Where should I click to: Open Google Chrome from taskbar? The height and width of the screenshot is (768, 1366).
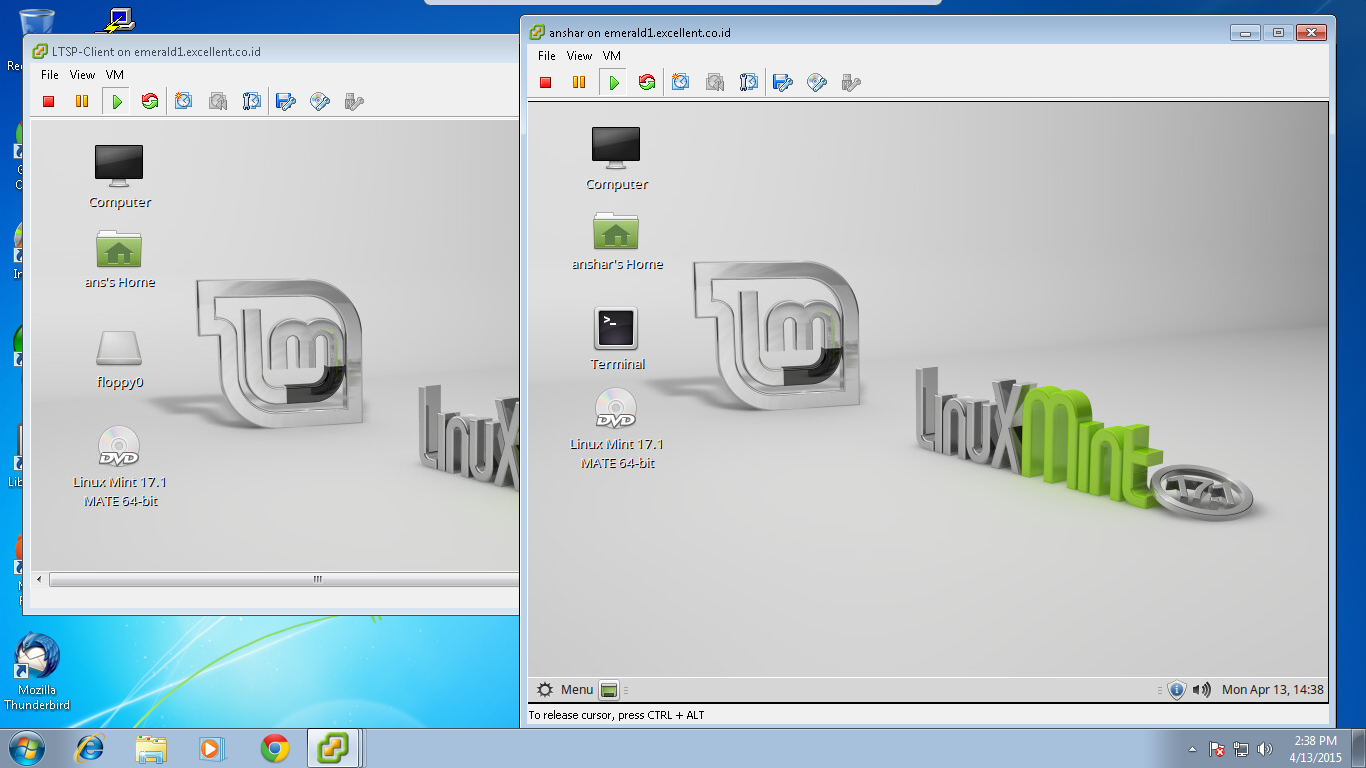click(275, 748)
